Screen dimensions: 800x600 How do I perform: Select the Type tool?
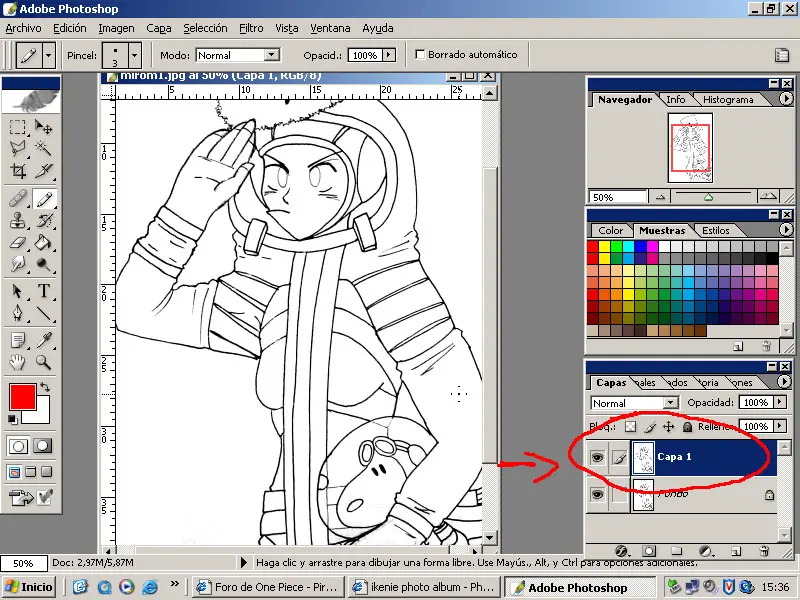click(x=44, y=291)
